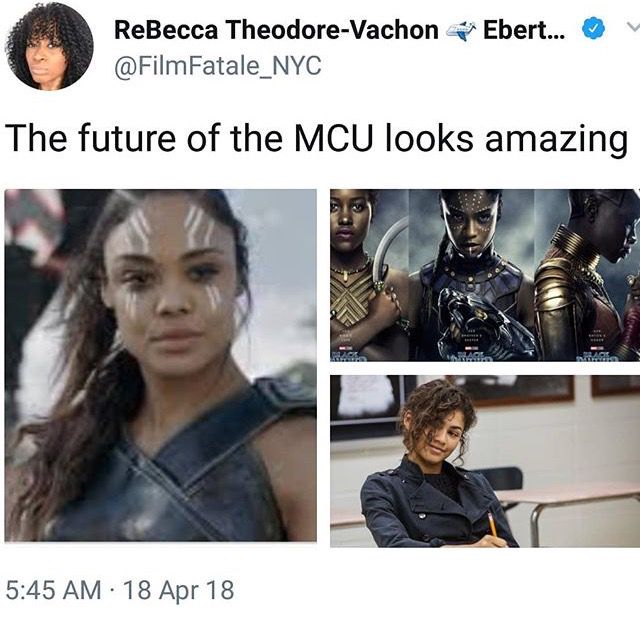
Task: Click the airplane emoji in the name
Action: pos(460,31)
